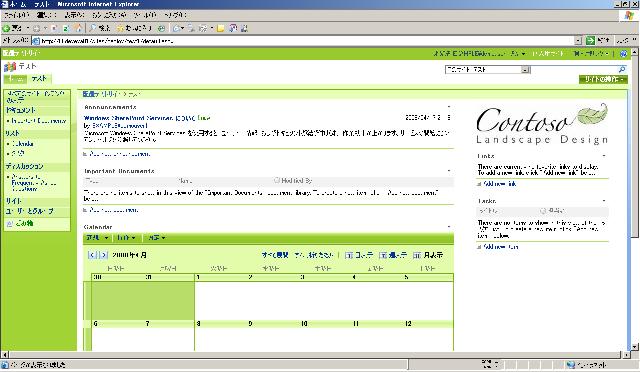Go to the previous month in the calendar
The height and width of the screenshot is (372, 640).
pyautogui.click(x=92, y=255)
